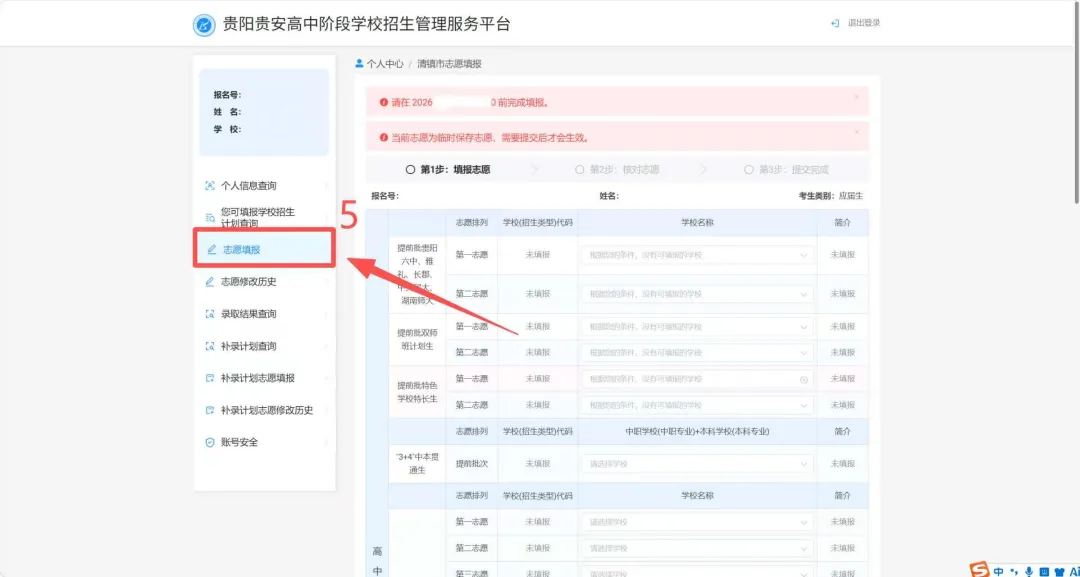The width and height of the screenshot is (1080, 577).
Task: Open the 3+4中本贯通生 提前批次 school dropdown
Action: (x=697, y=463)
